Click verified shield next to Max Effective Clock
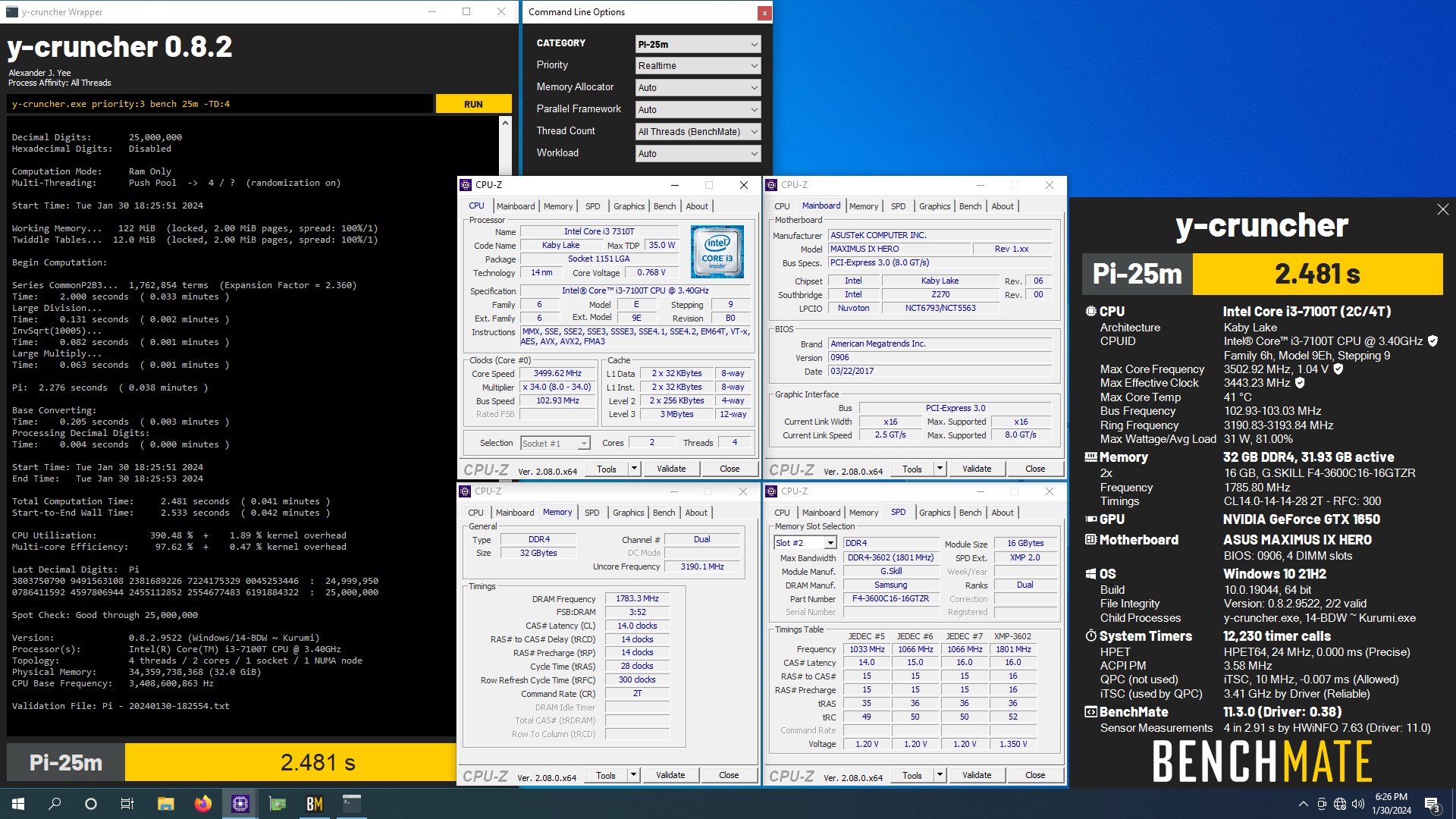This screenshot has width=1456, height=819. click(x=1300, y=383)
